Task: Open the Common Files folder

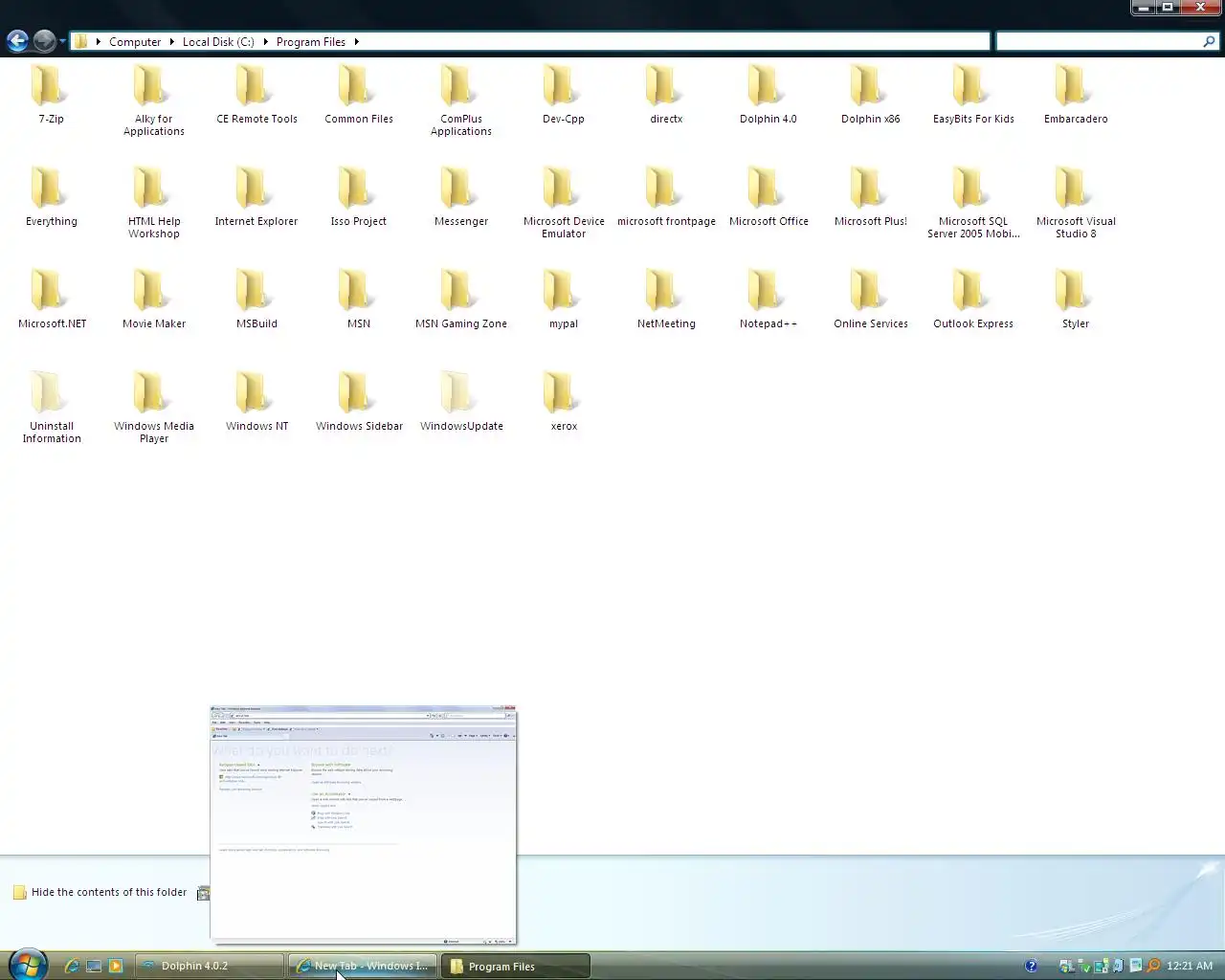Action: (x=359, y=94)
